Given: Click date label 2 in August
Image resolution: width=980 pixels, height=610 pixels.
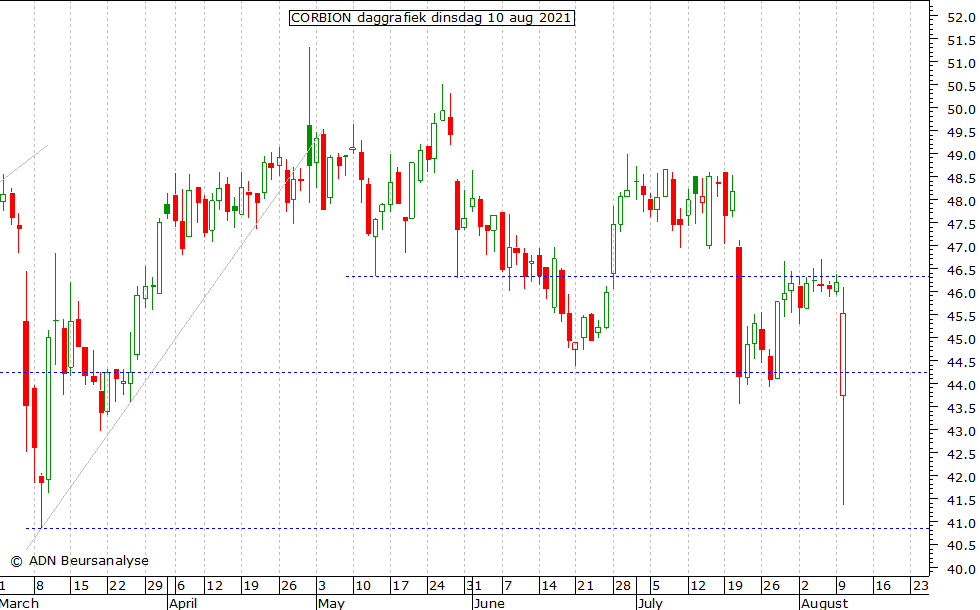Looking at the screenshot, I should 805,586.
